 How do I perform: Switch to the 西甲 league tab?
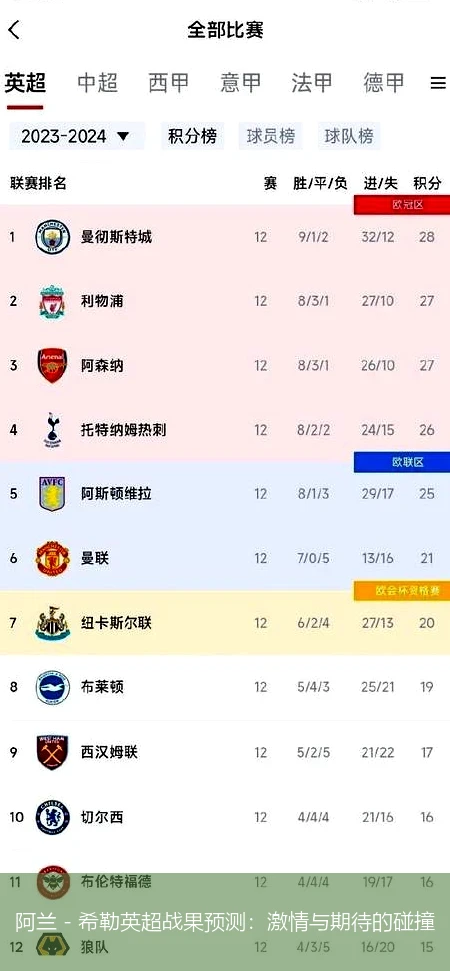coord(169,82)
